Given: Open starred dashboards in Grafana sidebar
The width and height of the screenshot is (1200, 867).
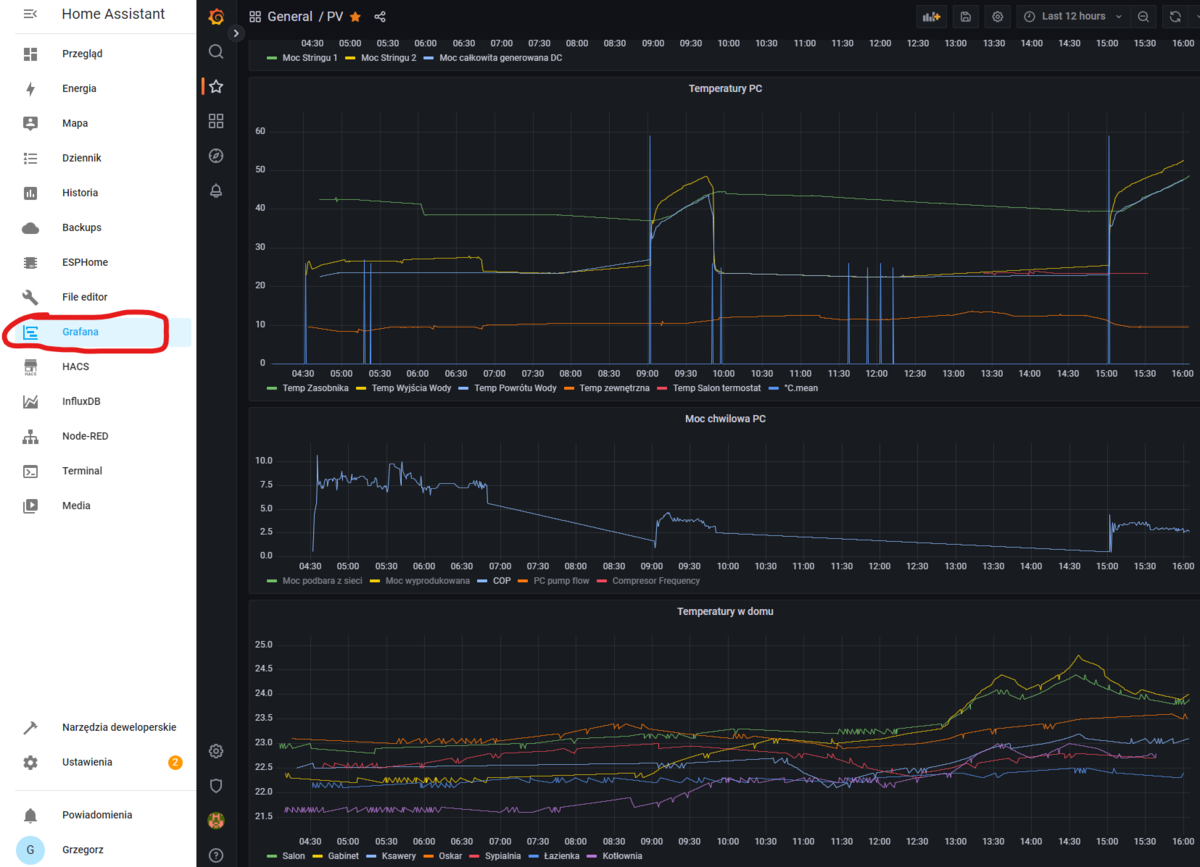Looking at the screenshot, I should click(x=216, y=86).
